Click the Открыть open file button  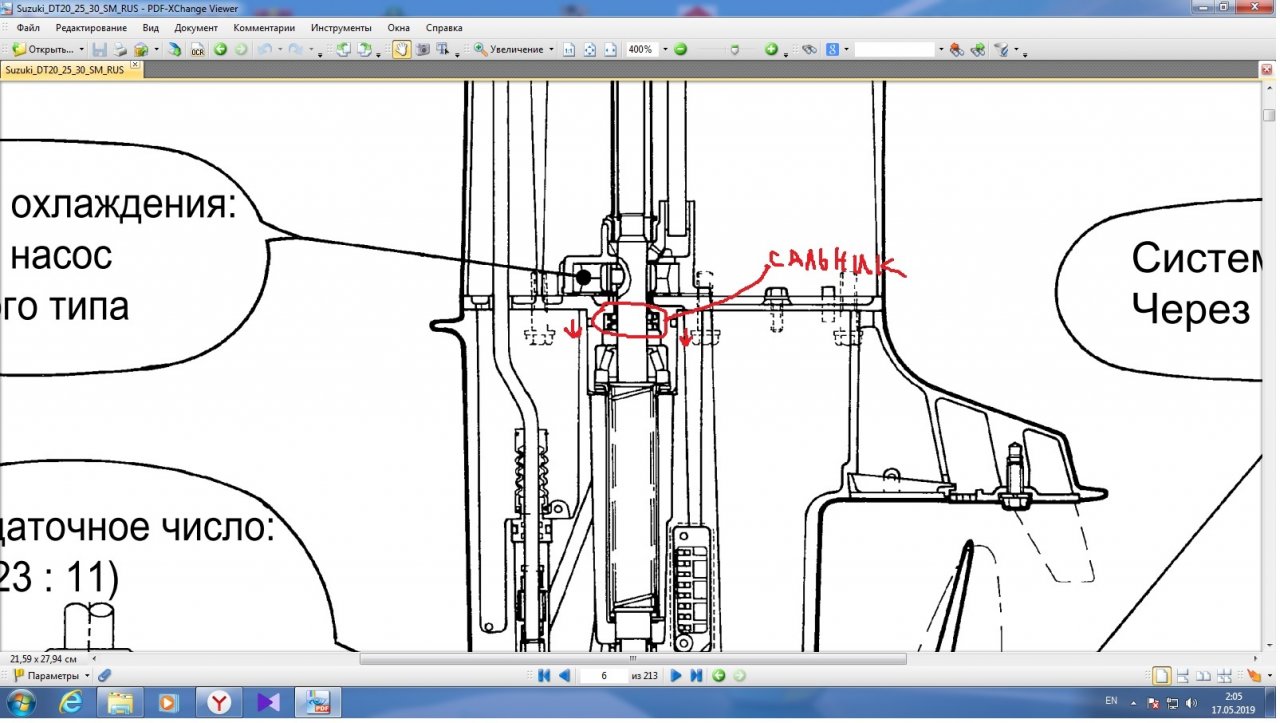tap(44, 49)
